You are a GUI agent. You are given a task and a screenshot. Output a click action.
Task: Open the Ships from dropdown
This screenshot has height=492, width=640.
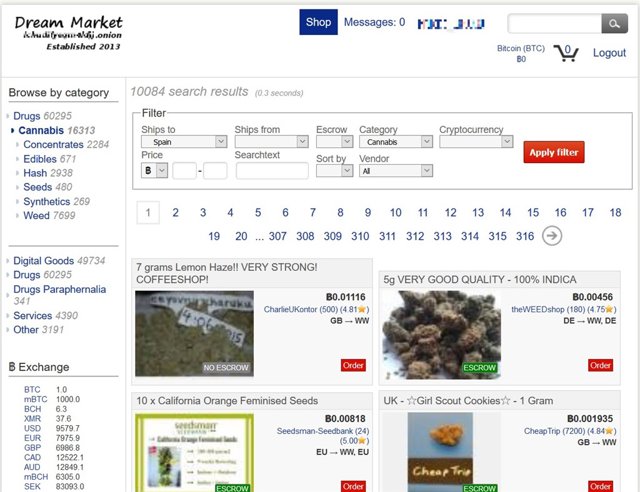click(271, 142)
